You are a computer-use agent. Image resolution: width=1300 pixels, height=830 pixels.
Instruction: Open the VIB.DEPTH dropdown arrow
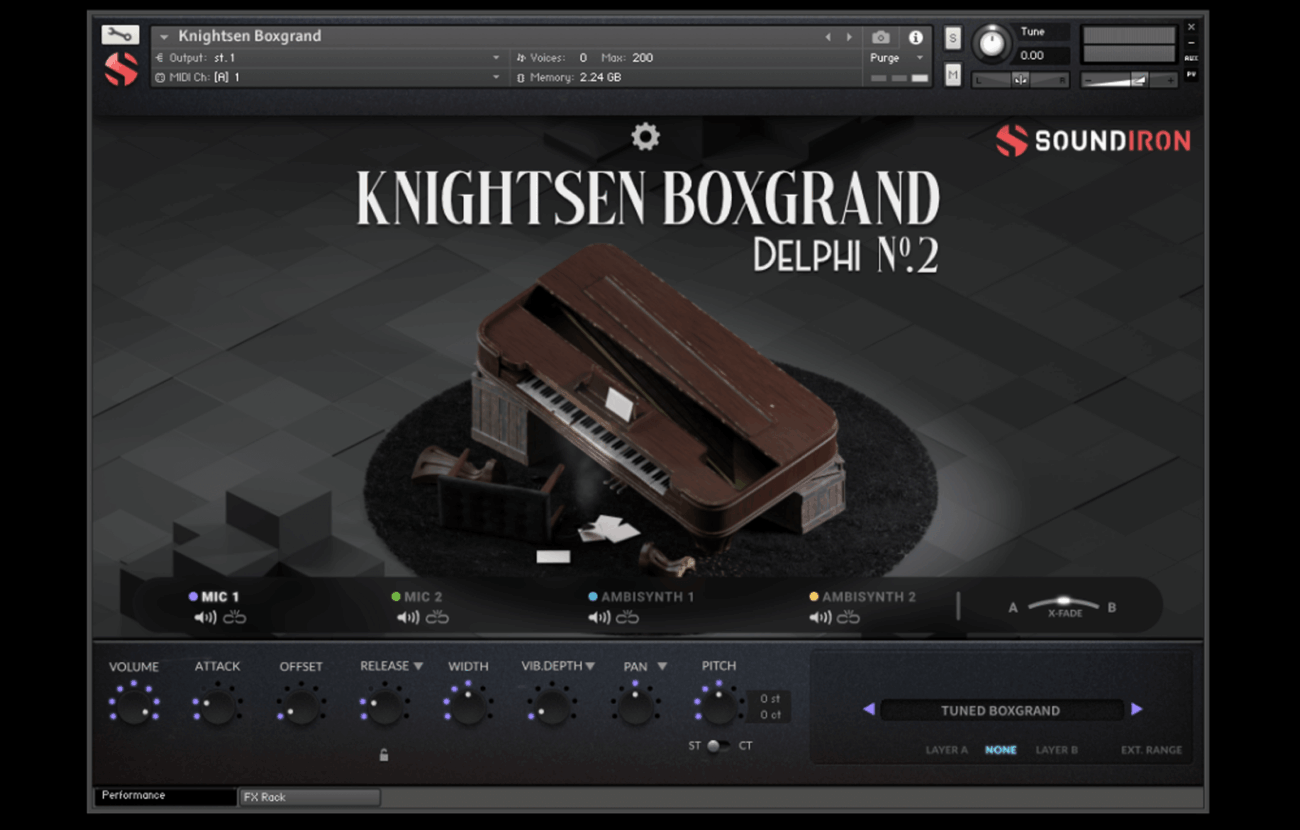[590, 666]
